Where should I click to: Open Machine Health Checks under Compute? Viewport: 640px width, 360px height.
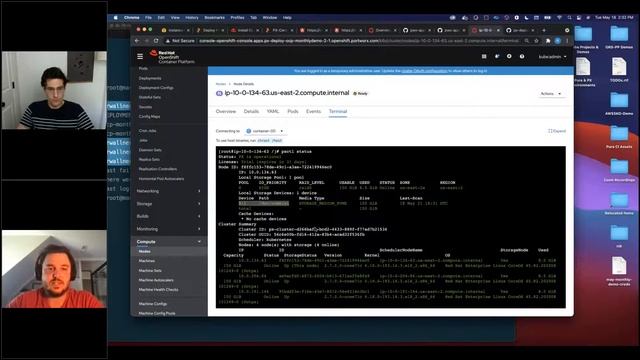(158, 290)
